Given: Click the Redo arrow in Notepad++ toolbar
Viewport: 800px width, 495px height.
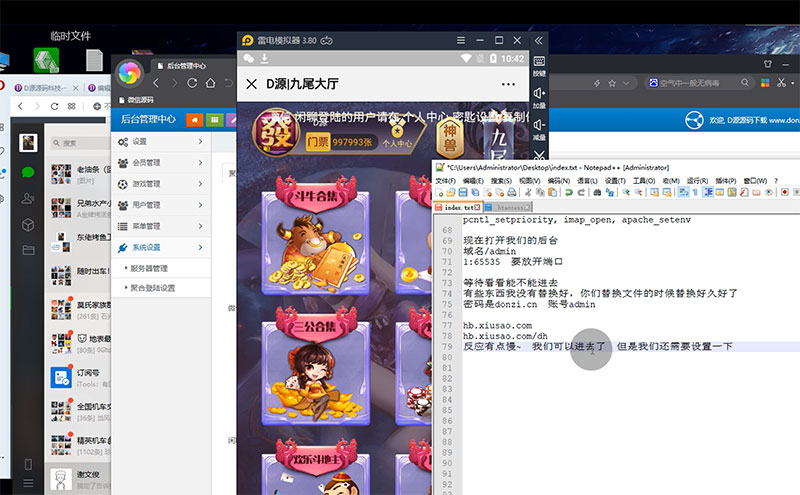Looking at the screenshot, I should 581,192.
